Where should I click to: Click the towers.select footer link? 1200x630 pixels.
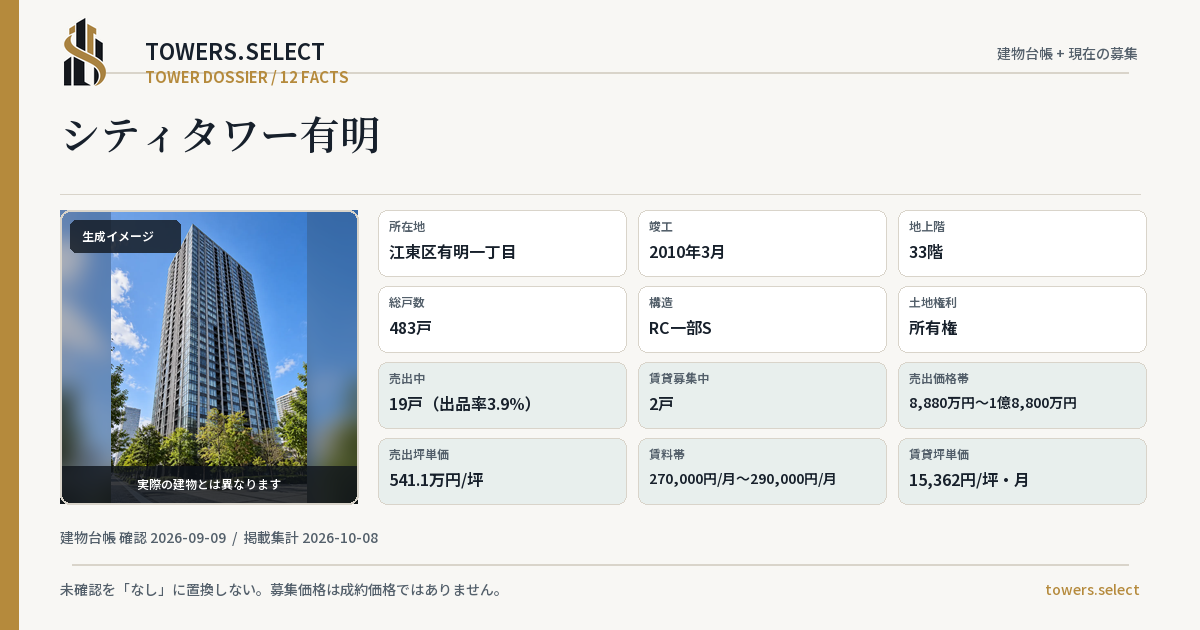click(1092, 590)
